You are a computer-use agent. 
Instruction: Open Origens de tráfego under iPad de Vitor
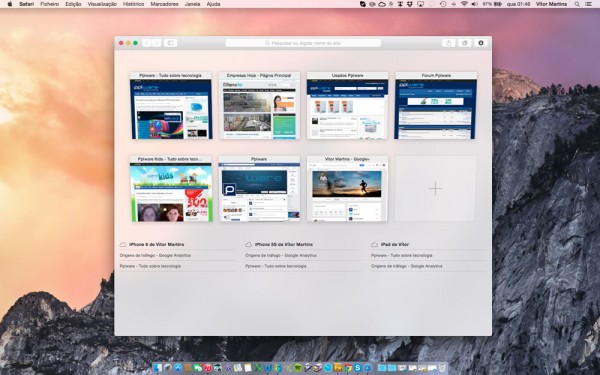click(x=406, y=266)
